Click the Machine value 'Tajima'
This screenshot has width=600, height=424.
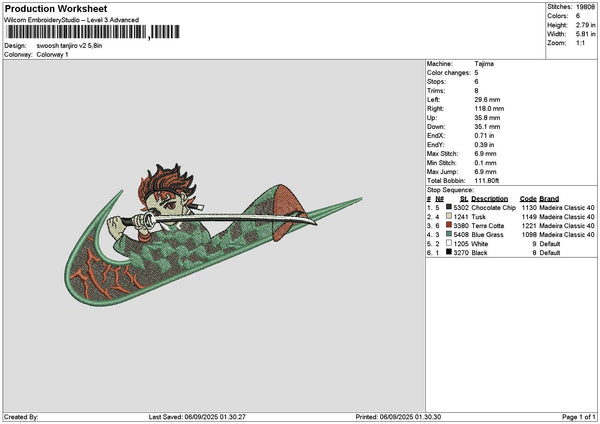pyautogui.click(x=484, y=64)
